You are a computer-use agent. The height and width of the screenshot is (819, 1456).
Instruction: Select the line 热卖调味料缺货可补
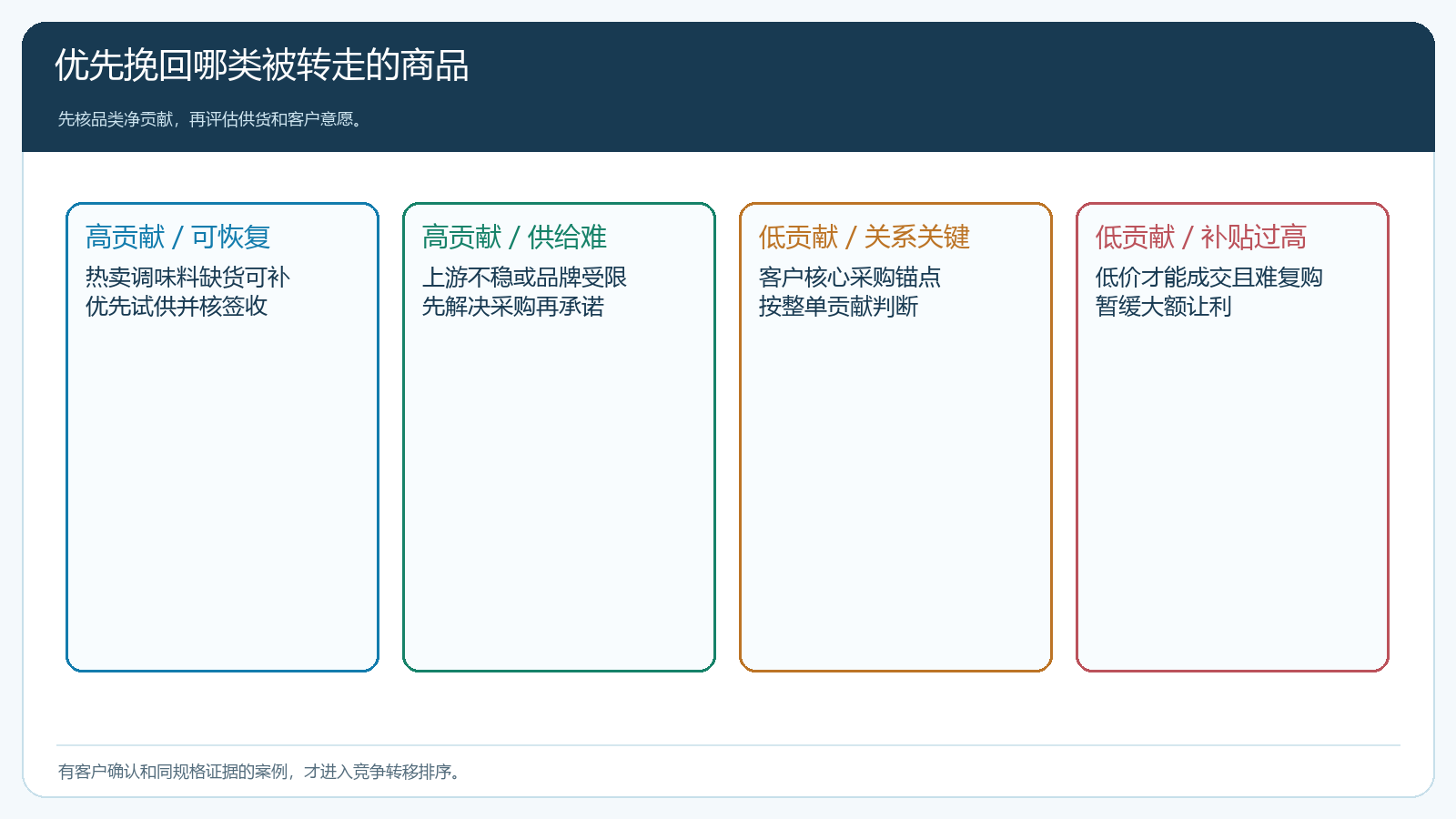(x=187, y=277)
